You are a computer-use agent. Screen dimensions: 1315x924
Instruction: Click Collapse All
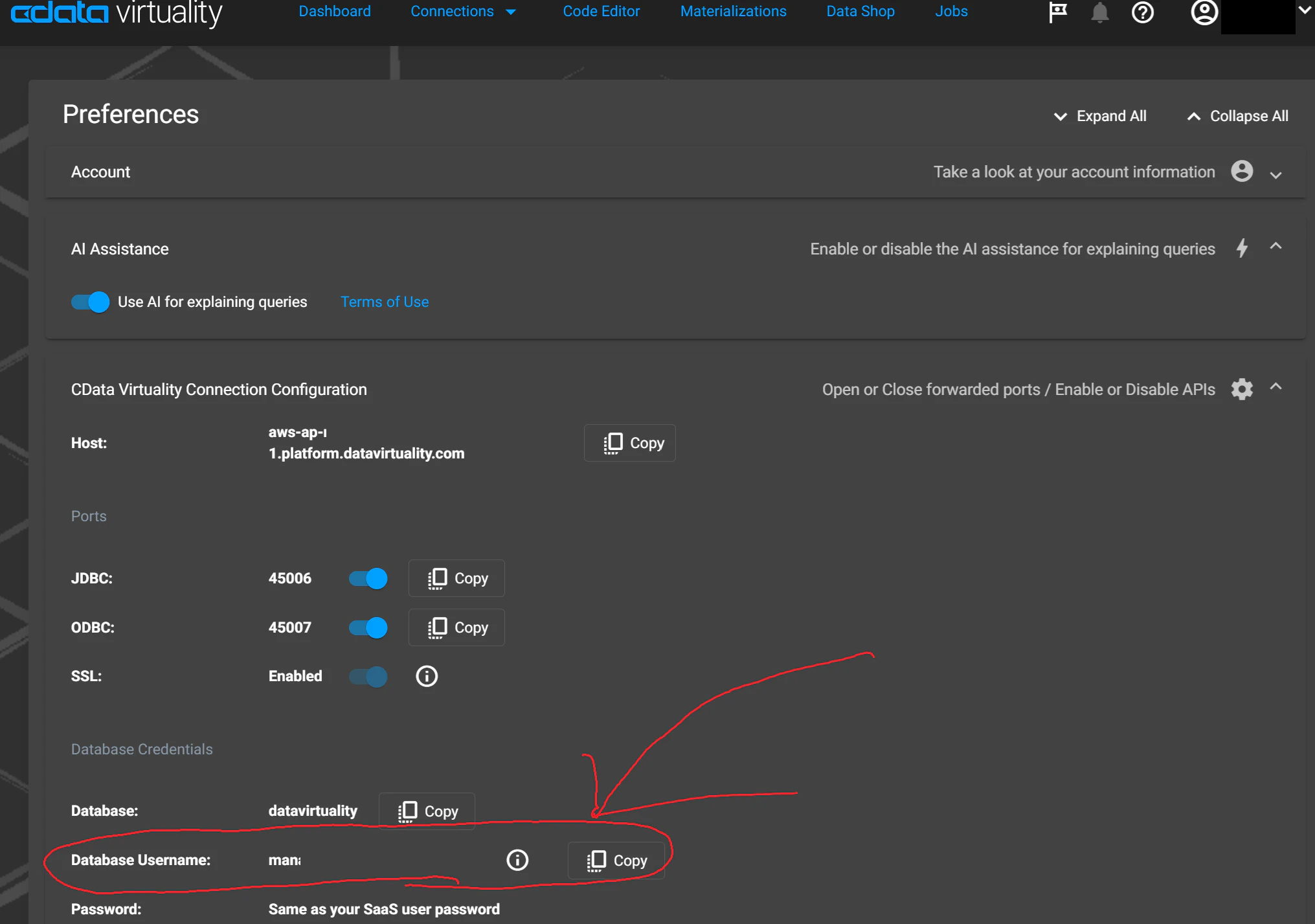(x=1237, y=116)
